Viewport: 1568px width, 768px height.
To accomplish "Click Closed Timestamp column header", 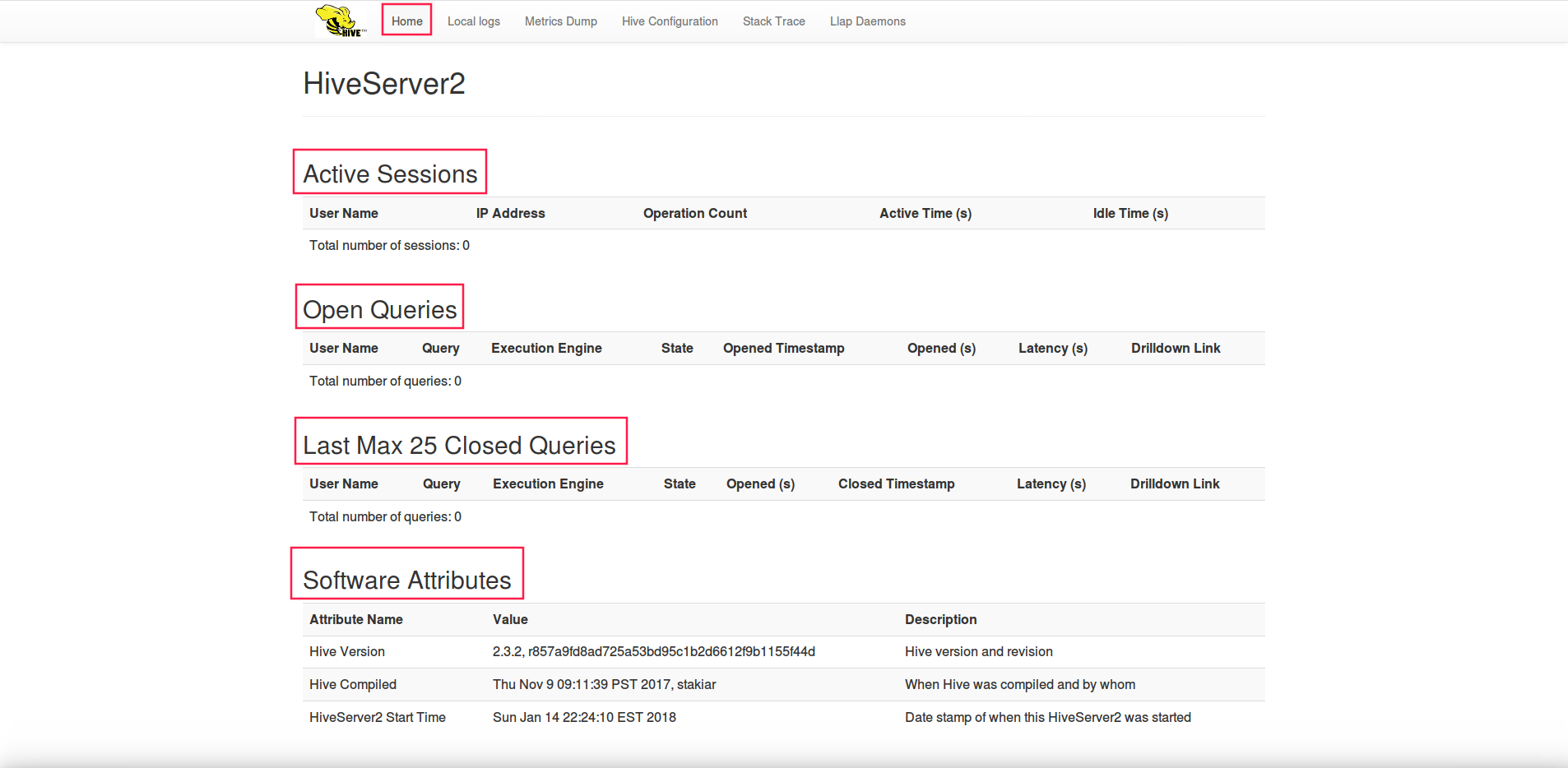I will 897,483.
